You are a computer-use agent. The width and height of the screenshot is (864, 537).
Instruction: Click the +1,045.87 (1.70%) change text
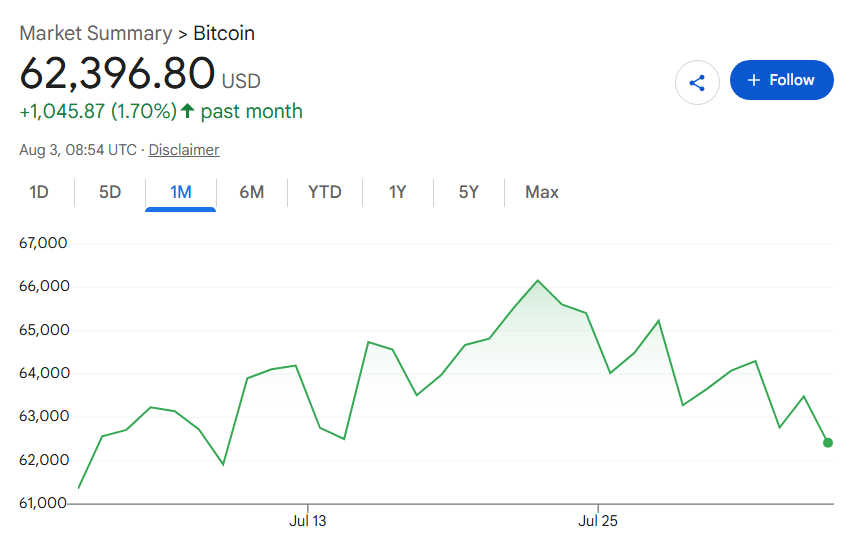(98, 111)
